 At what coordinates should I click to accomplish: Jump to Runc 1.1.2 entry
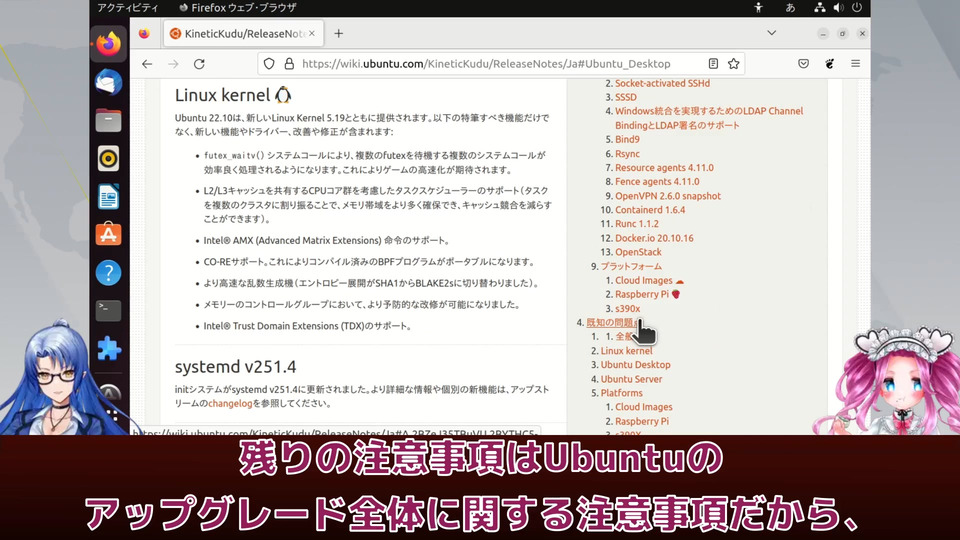point(637,224)
